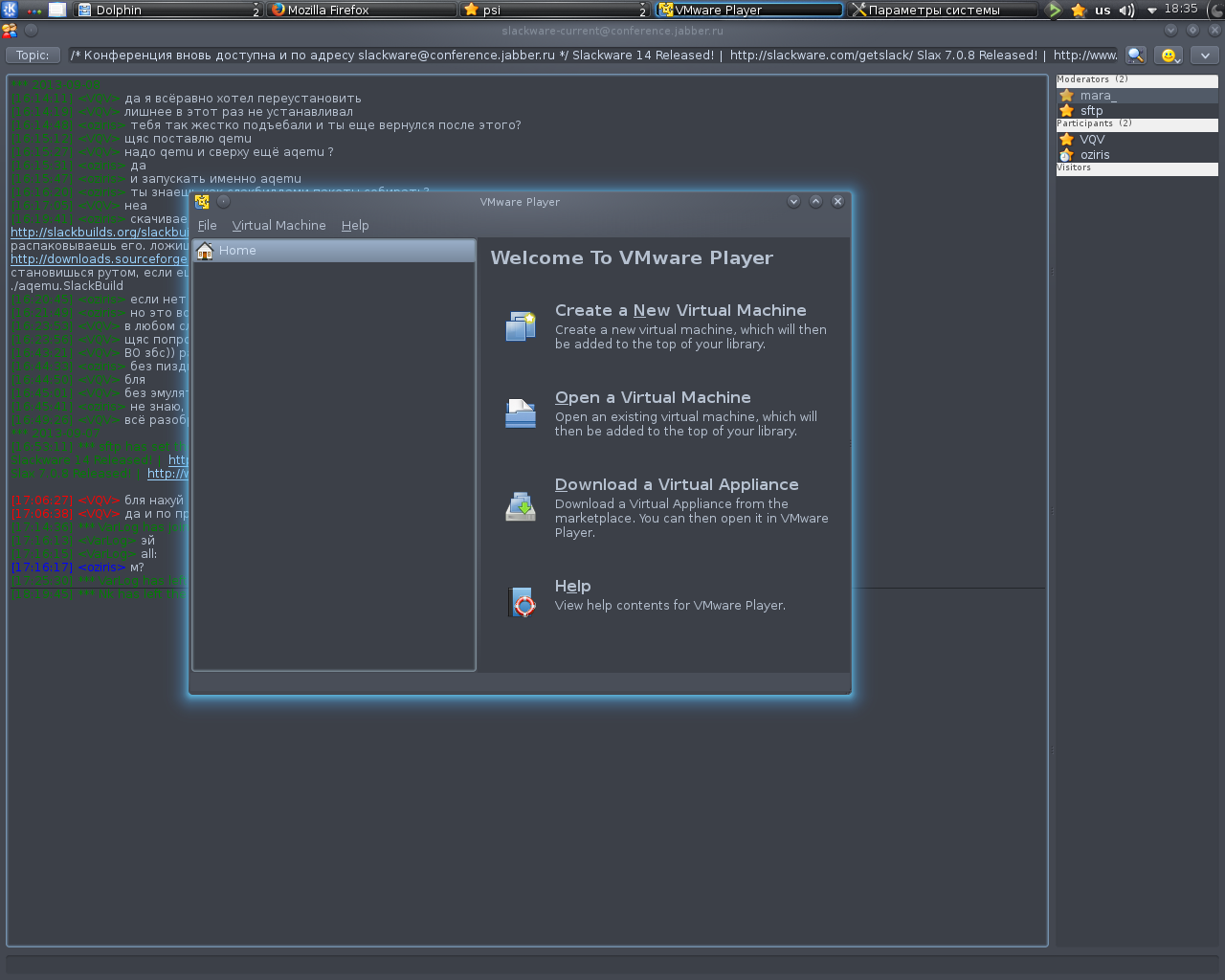
Task: Expand hidden system tray icons arrow
Action: pyautogui.click(x=1151, y=11)
